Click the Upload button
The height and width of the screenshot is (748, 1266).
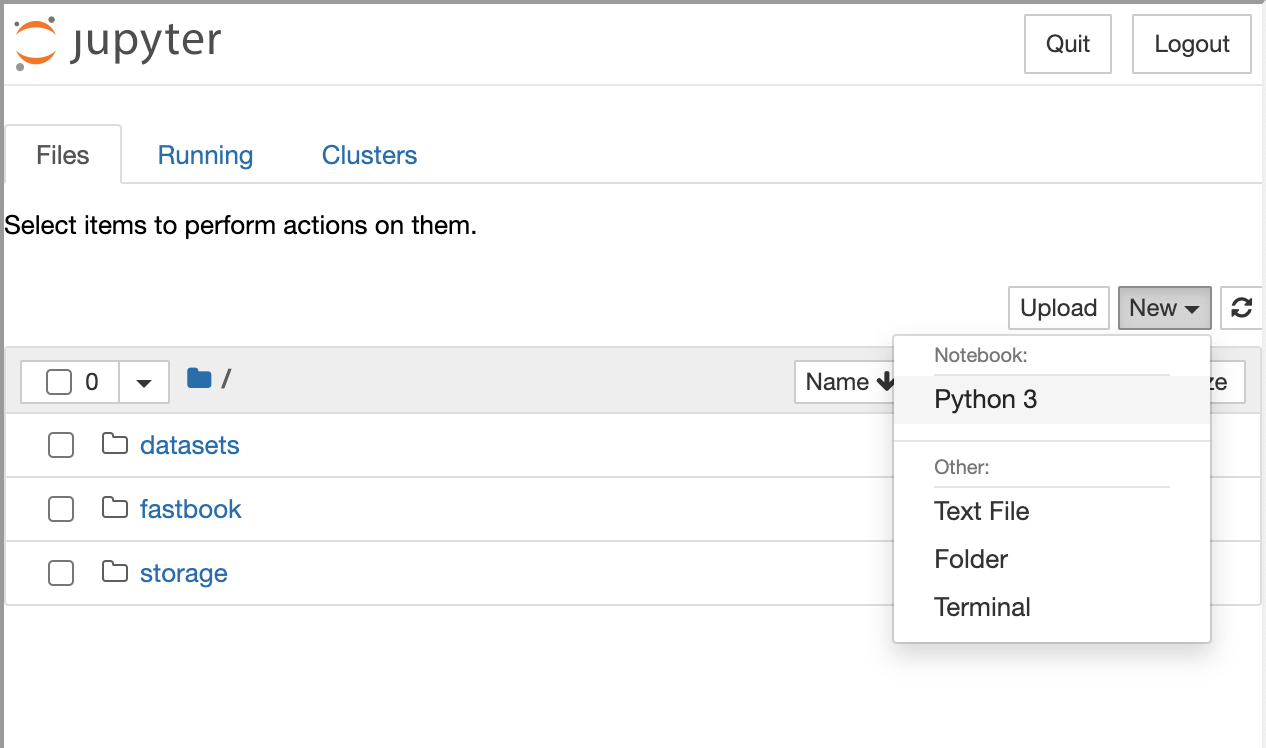(x=1059, y=308)
